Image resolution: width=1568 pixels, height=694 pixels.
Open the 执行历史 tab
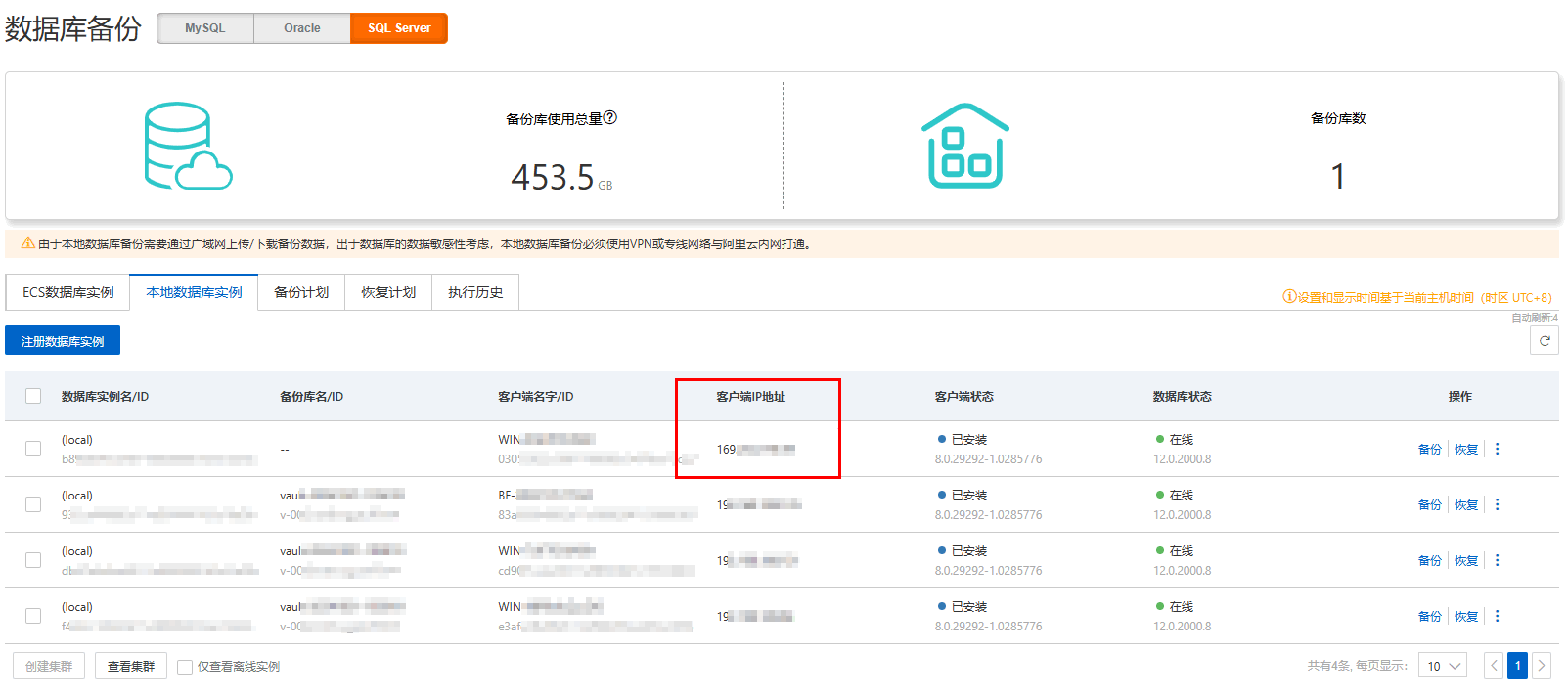475,292
